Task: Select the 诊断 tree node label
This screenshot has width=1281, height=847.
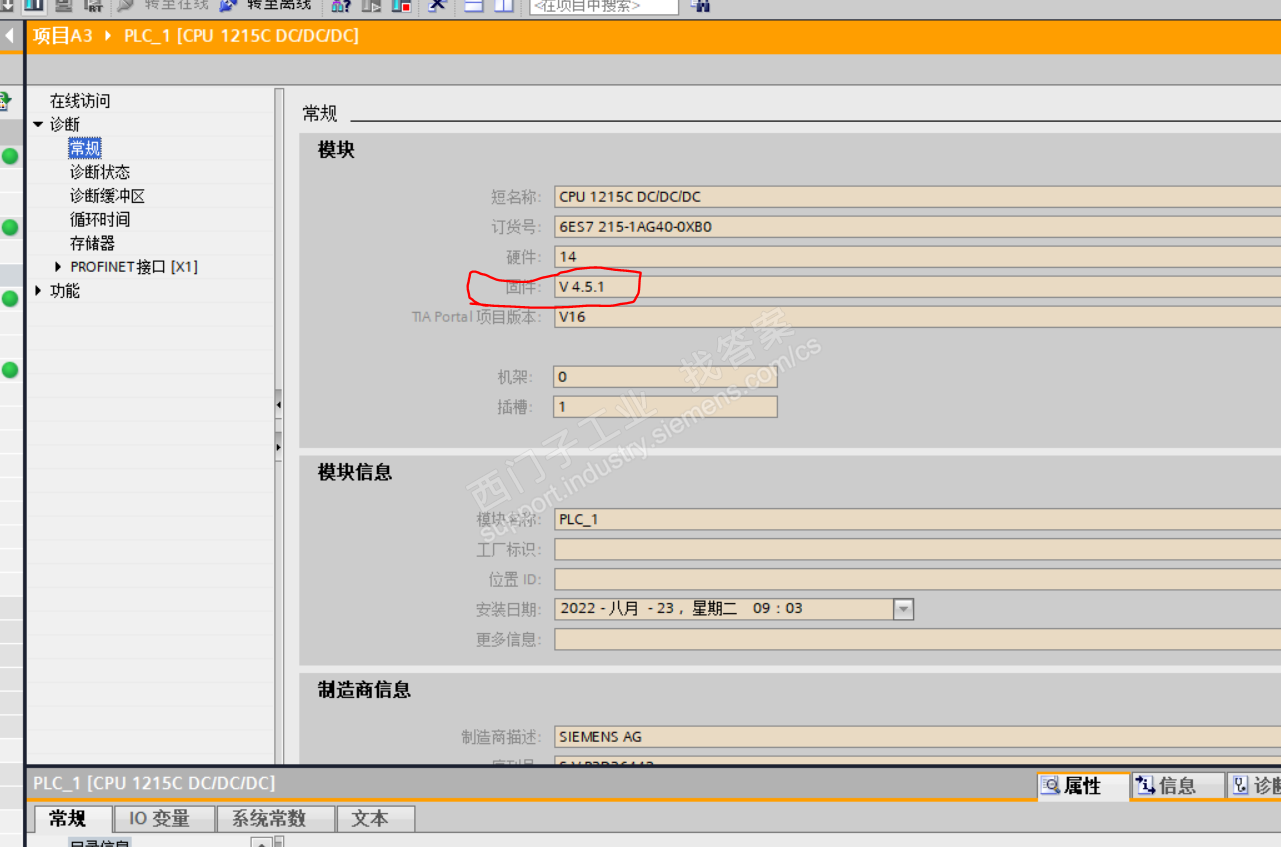Action: point(65,125)
